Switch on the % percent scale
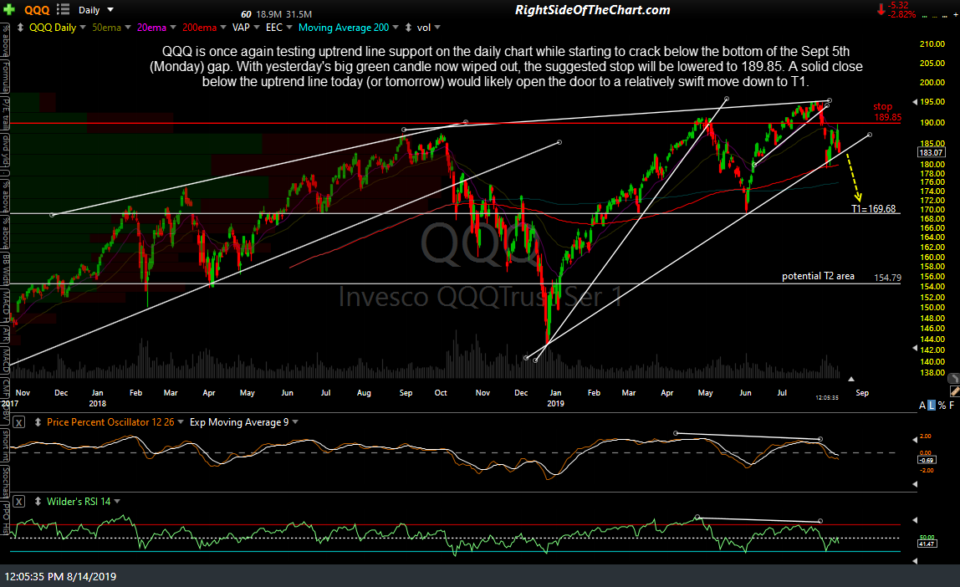Screen dimensions: 960x587 942,405
